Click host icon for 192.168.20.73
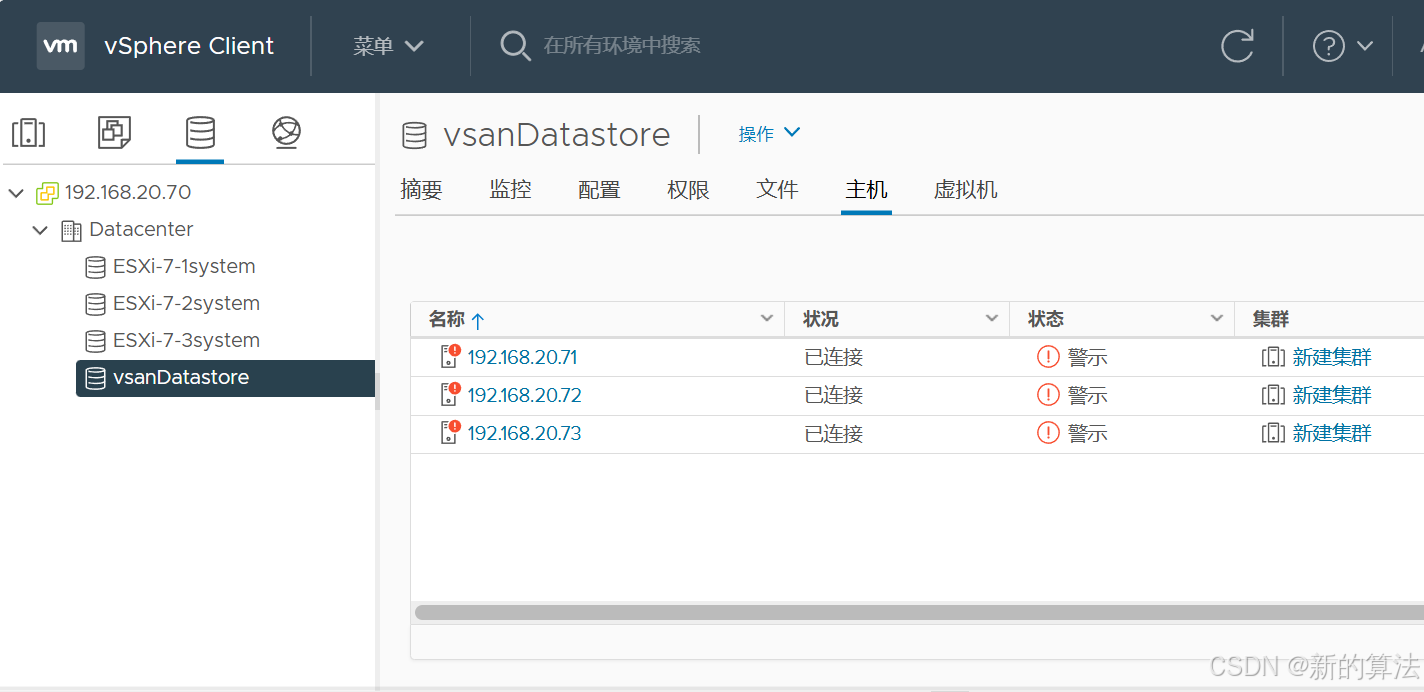Viewport: 1424px width, 692px height. click(450, 433)
